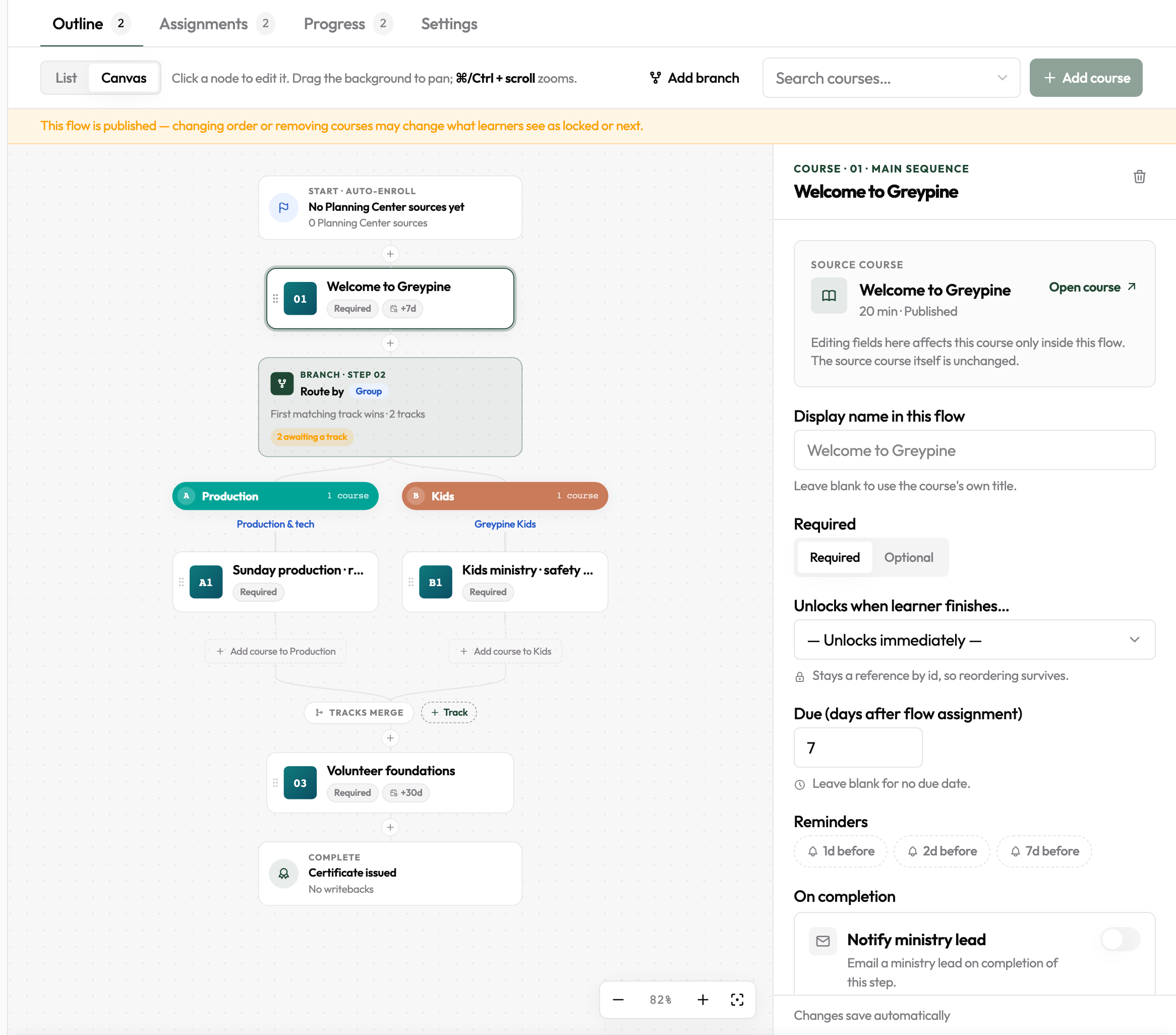Add a new Track at merge
Viewport: 1176px width, 1035px height.
(449, 712)
